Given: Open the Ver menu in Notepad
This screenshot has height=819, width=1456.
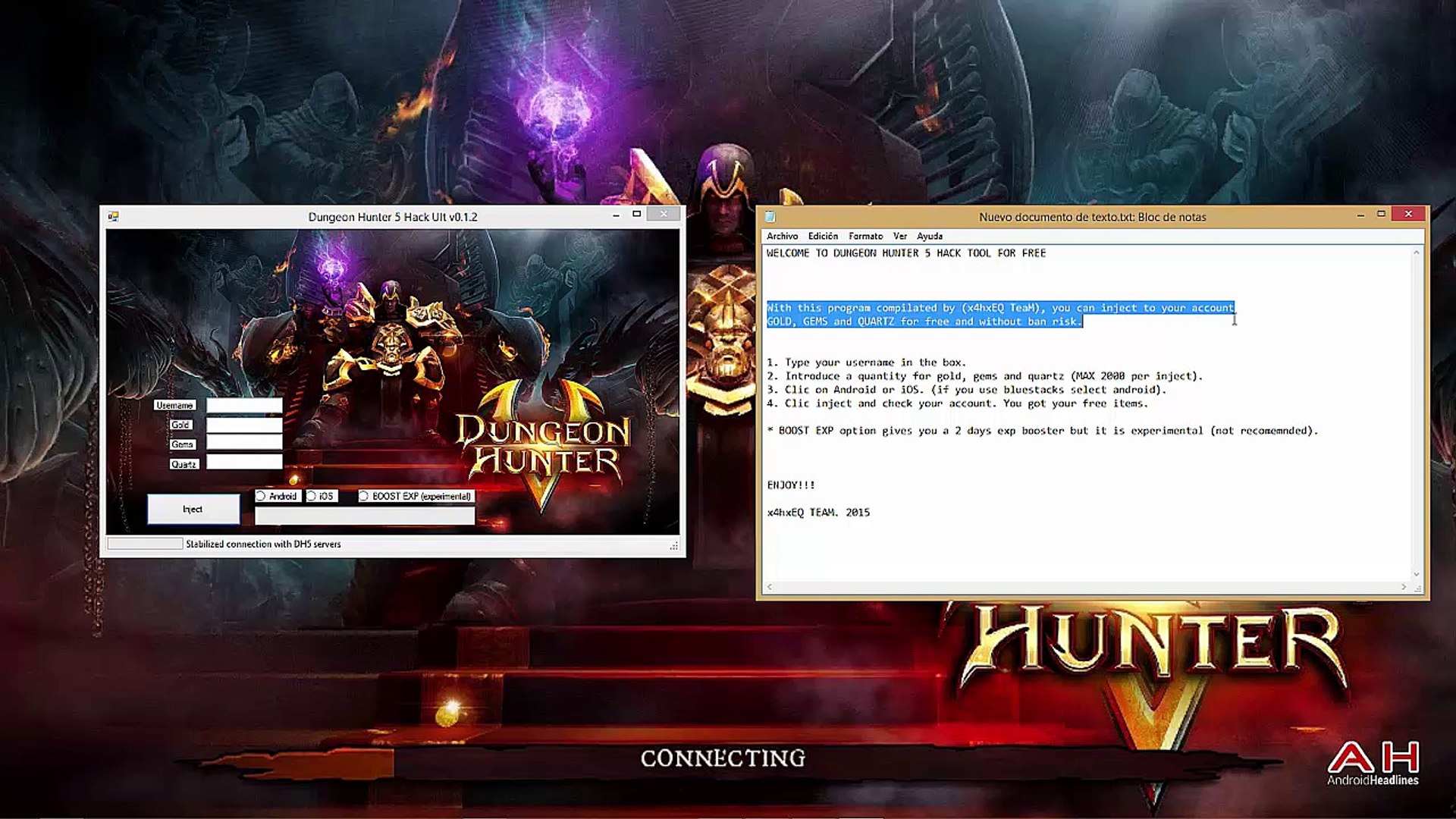Looking at the screenshot, I should coord(900,236).
